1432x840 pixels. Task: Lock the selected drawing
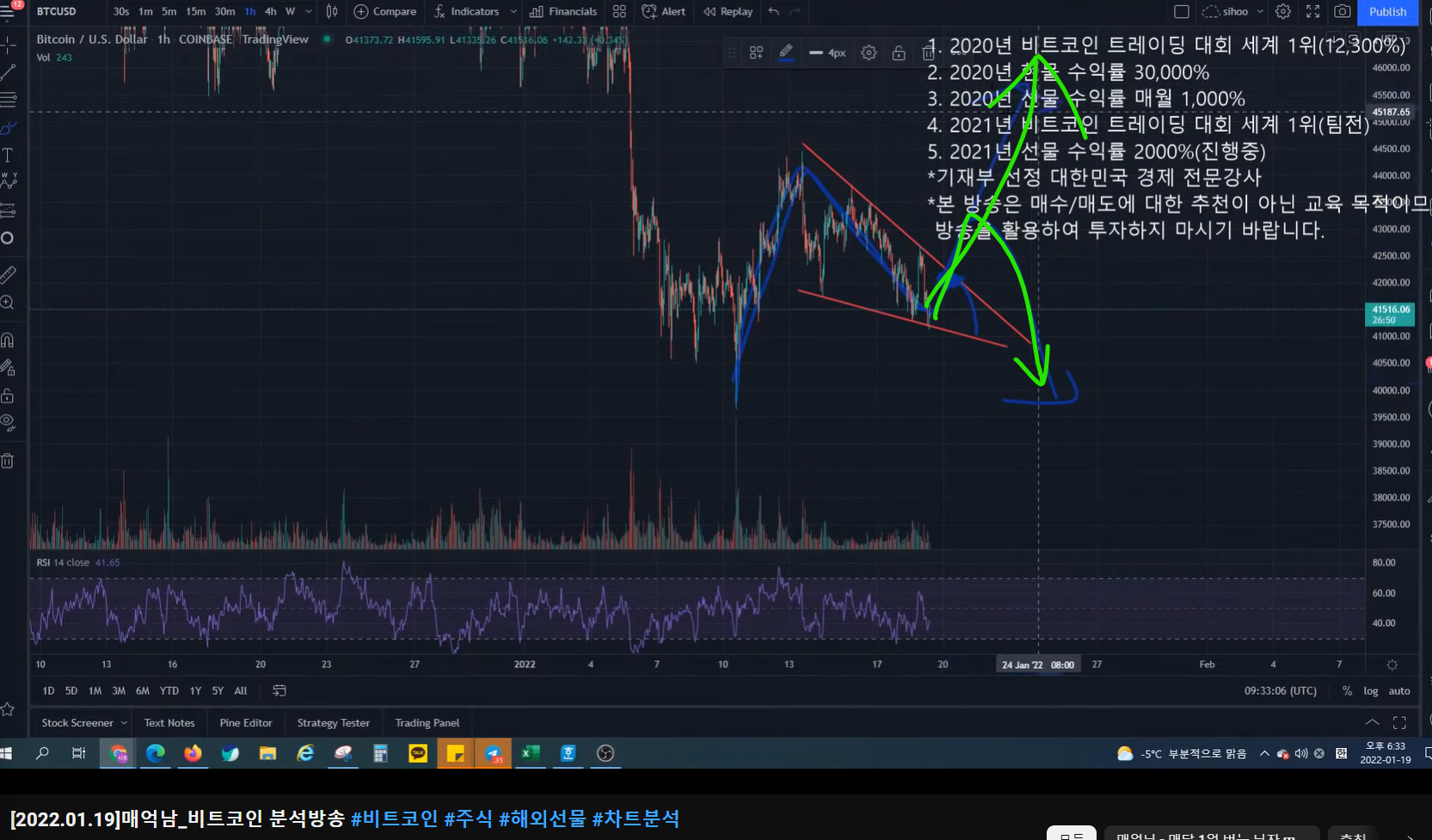[x=898, y=52]
